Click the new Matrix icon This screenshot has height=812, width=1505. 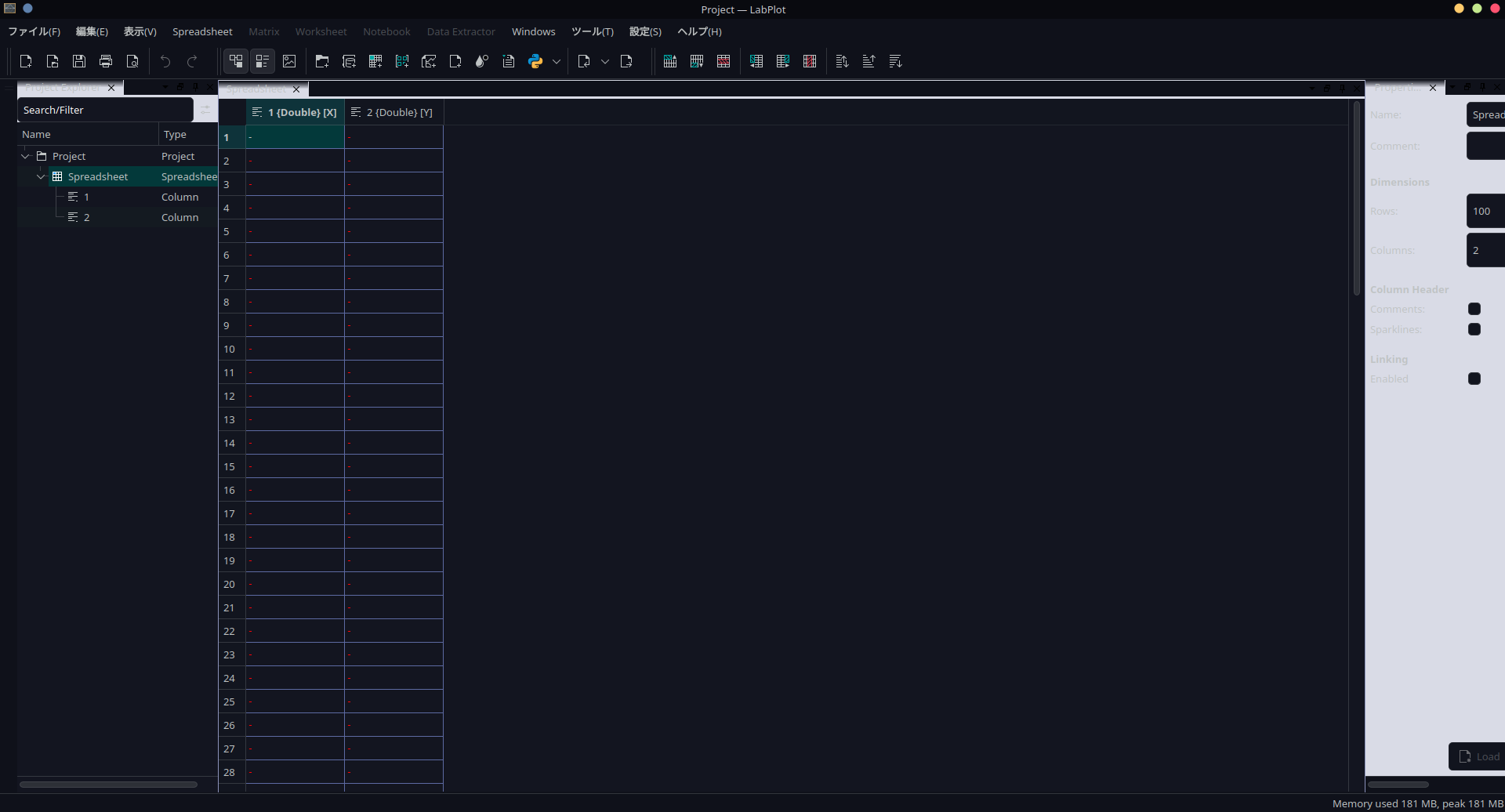coord(402,61)
